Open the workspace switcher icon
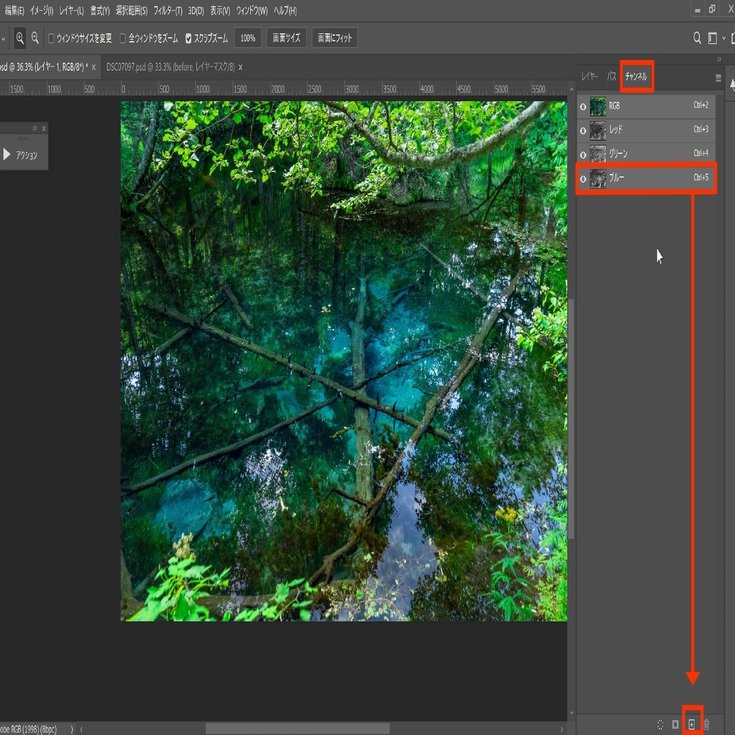Viewport: 735px width, 735px height. tap(712, 38)
